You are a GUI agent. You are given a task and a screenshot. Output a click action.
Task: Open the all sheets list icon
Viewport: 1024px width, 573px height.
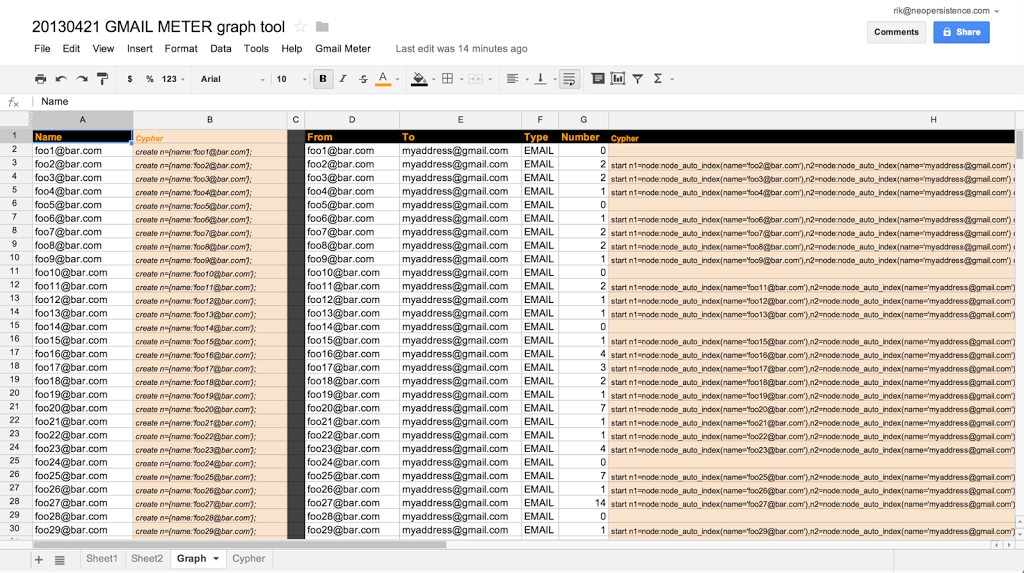[59, 560]
